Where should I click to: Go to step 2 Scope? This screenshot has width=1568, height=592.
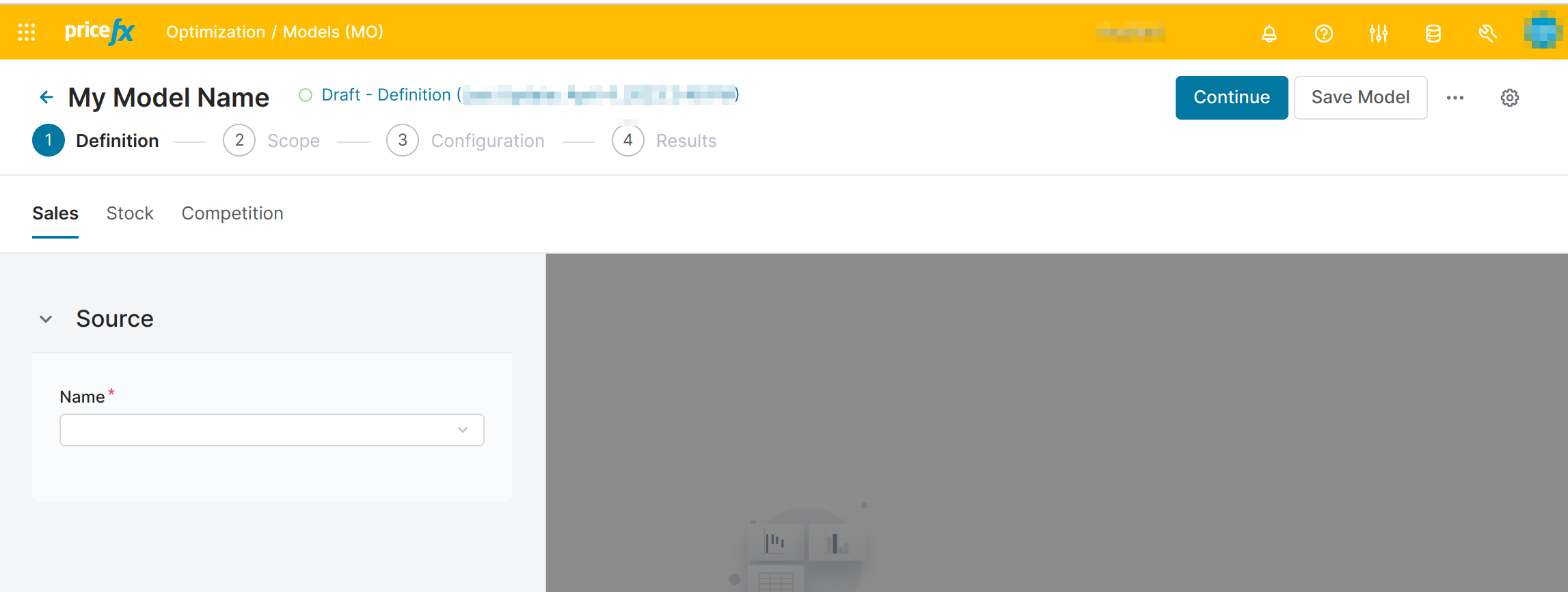click(239, 141)
